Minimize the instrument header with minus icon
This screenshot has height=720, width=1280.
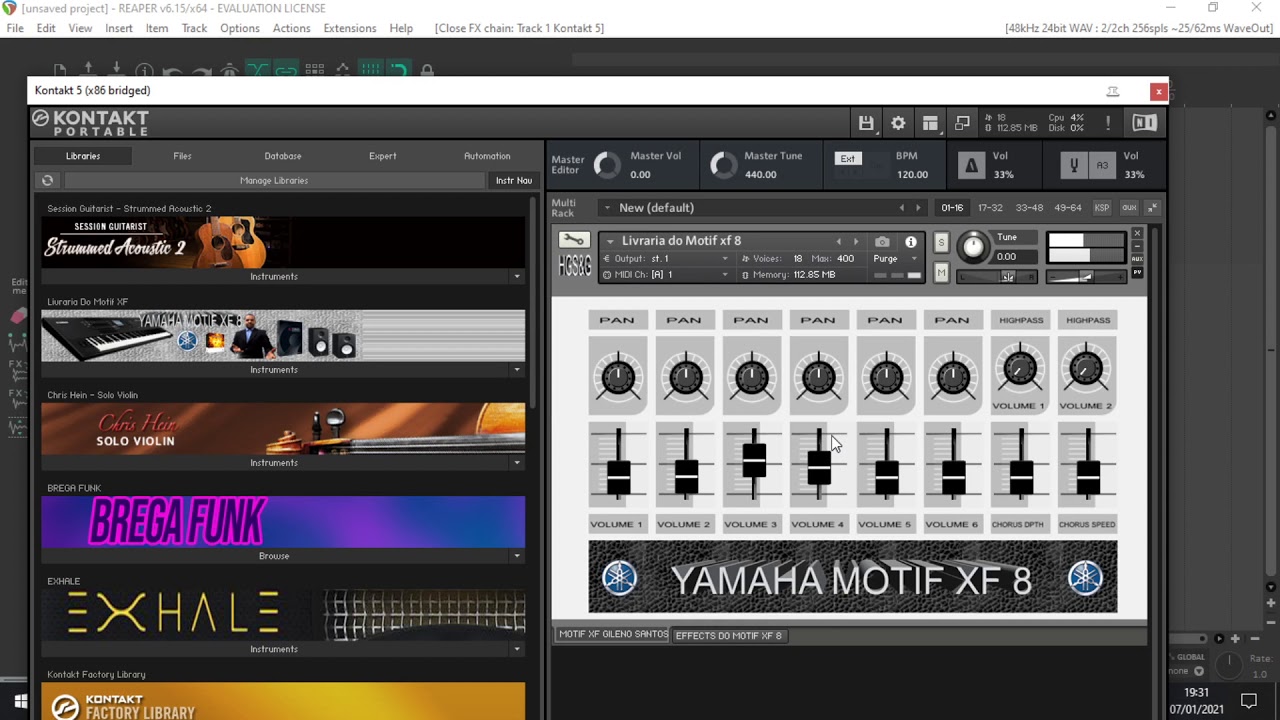tap(1137, 246)
